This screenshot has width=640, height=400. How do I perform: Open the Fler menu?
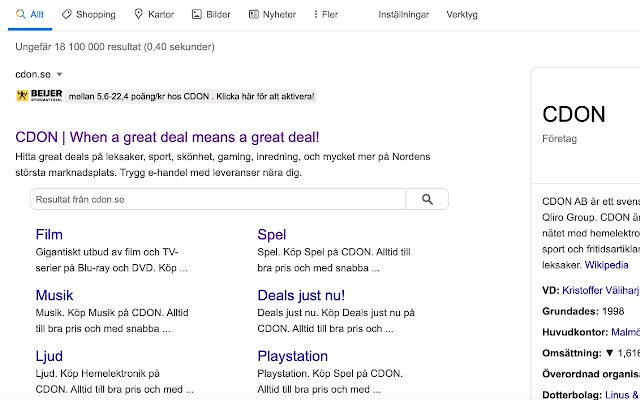coord(326,15)
